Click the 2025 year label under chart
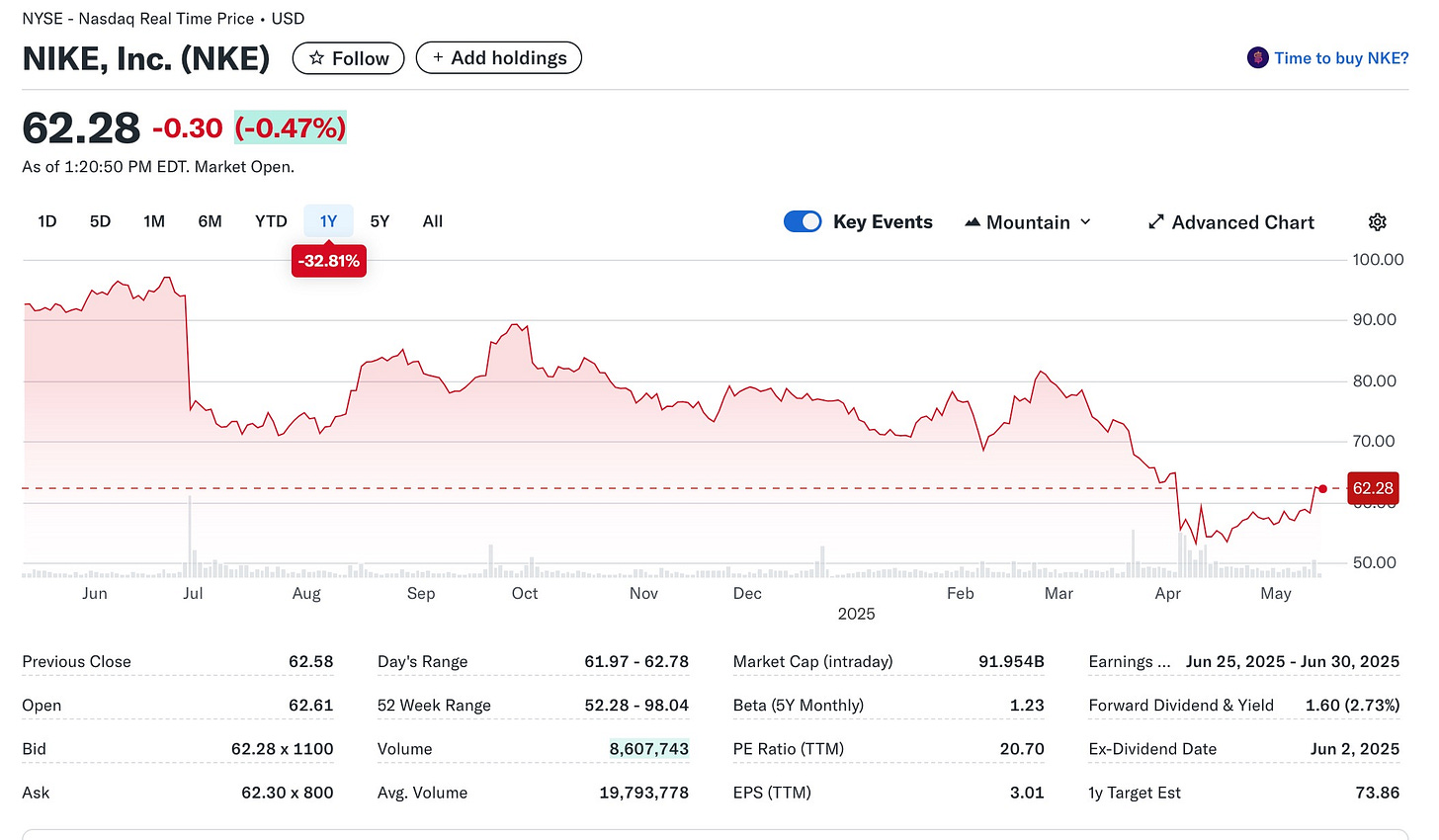 point(856,614)
